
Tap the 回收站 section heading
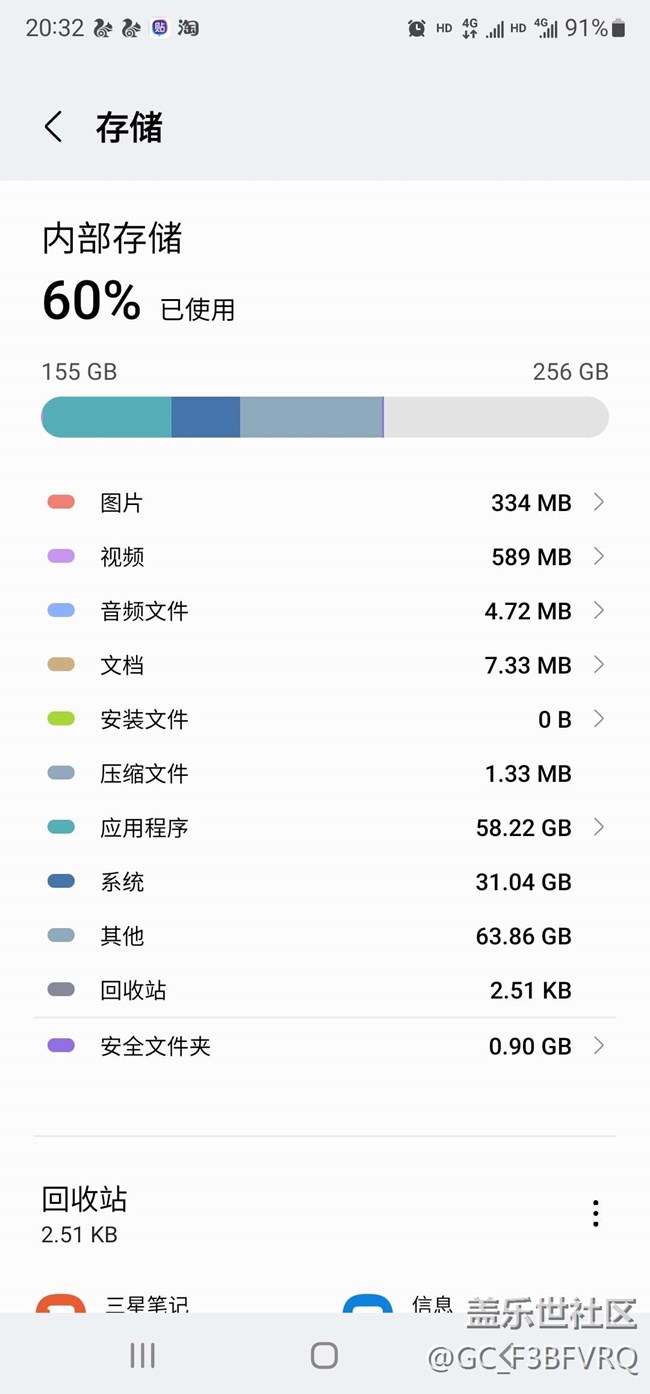coord(85,1199)
